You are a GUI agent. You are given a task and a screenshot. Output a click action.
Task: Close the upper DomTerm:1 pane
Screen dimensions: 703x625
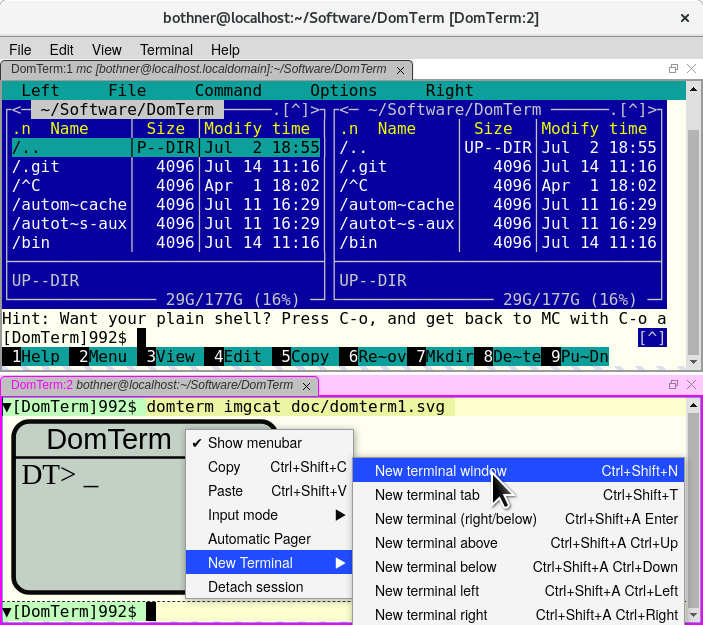pos(691,69)
